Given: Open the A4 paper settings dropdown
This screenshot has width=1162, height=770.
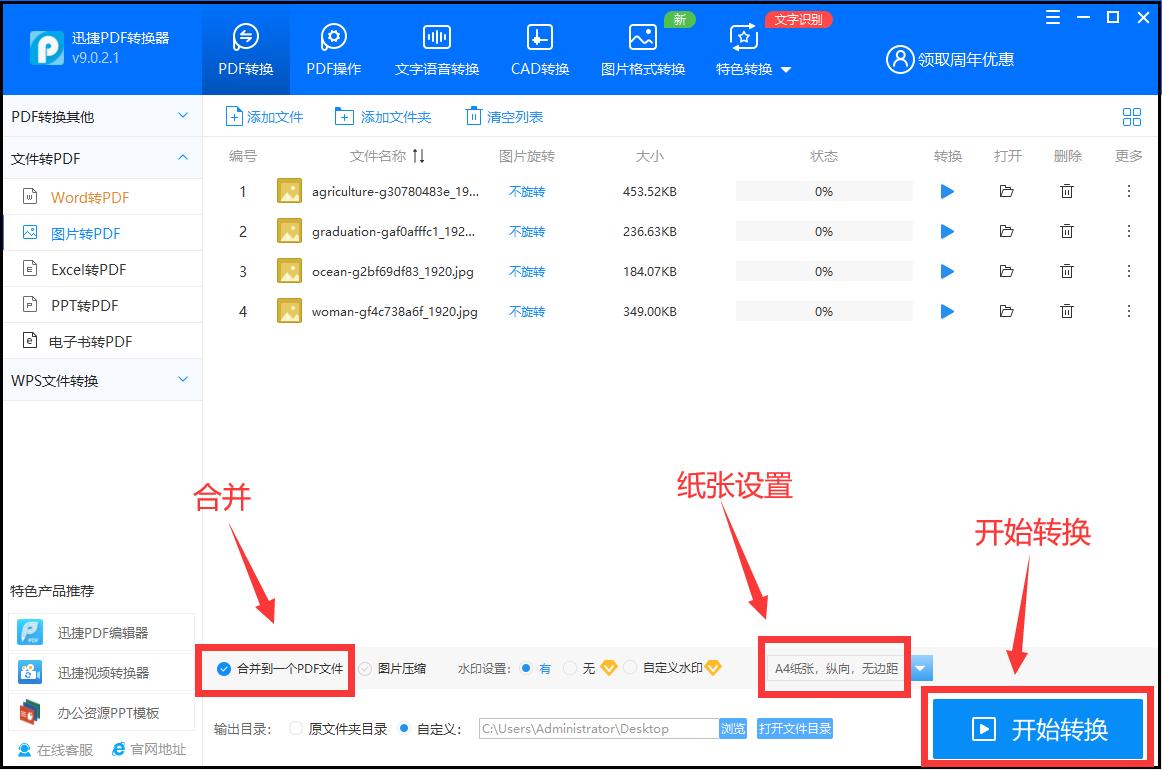Looking at the screenshot, I should (x=919, y=668).
